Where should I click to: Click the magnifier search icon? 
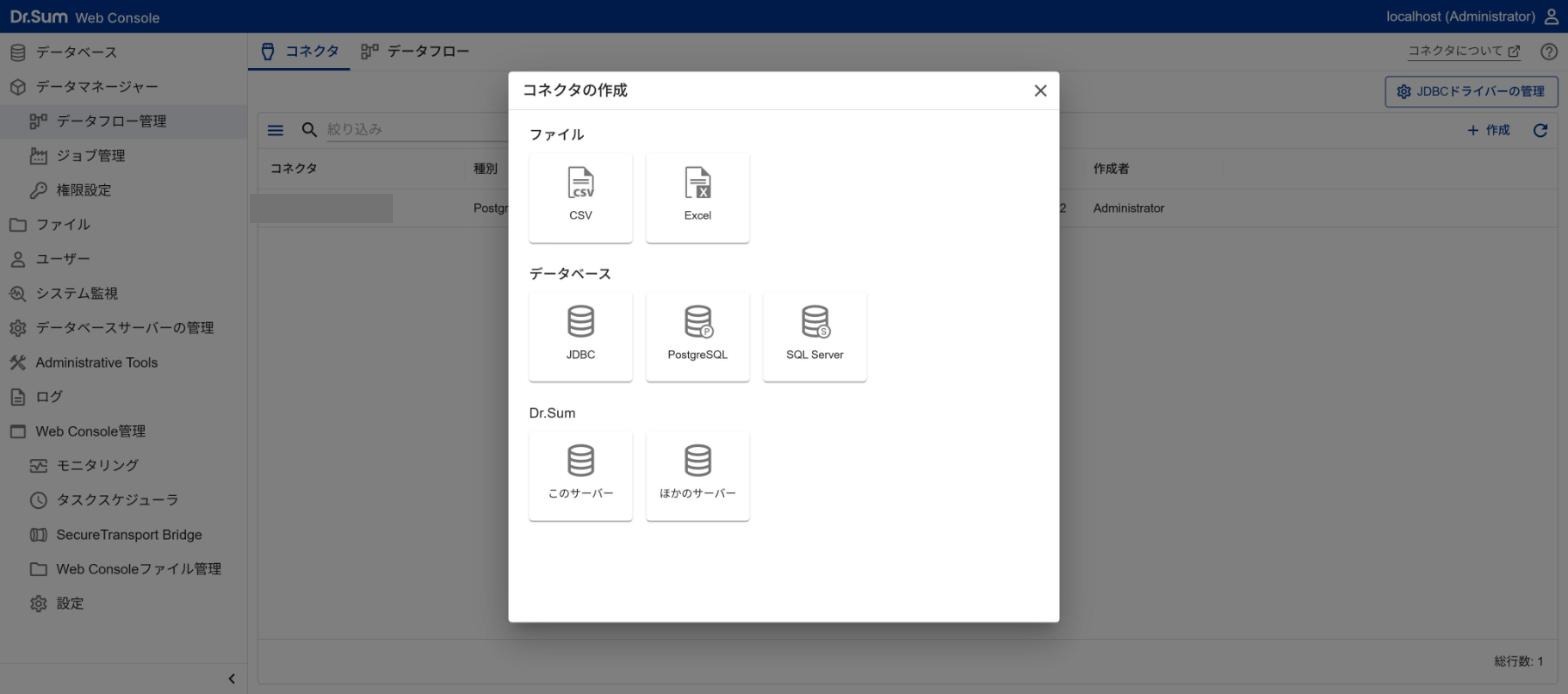coord(309,130)
